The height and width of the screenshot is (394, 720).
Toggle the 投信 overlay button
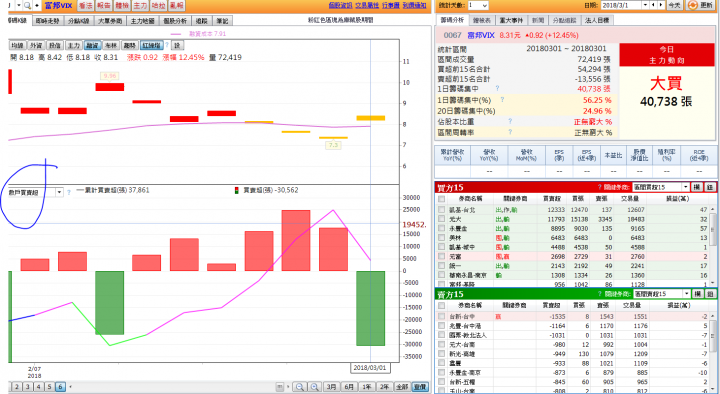pos(55,45)
